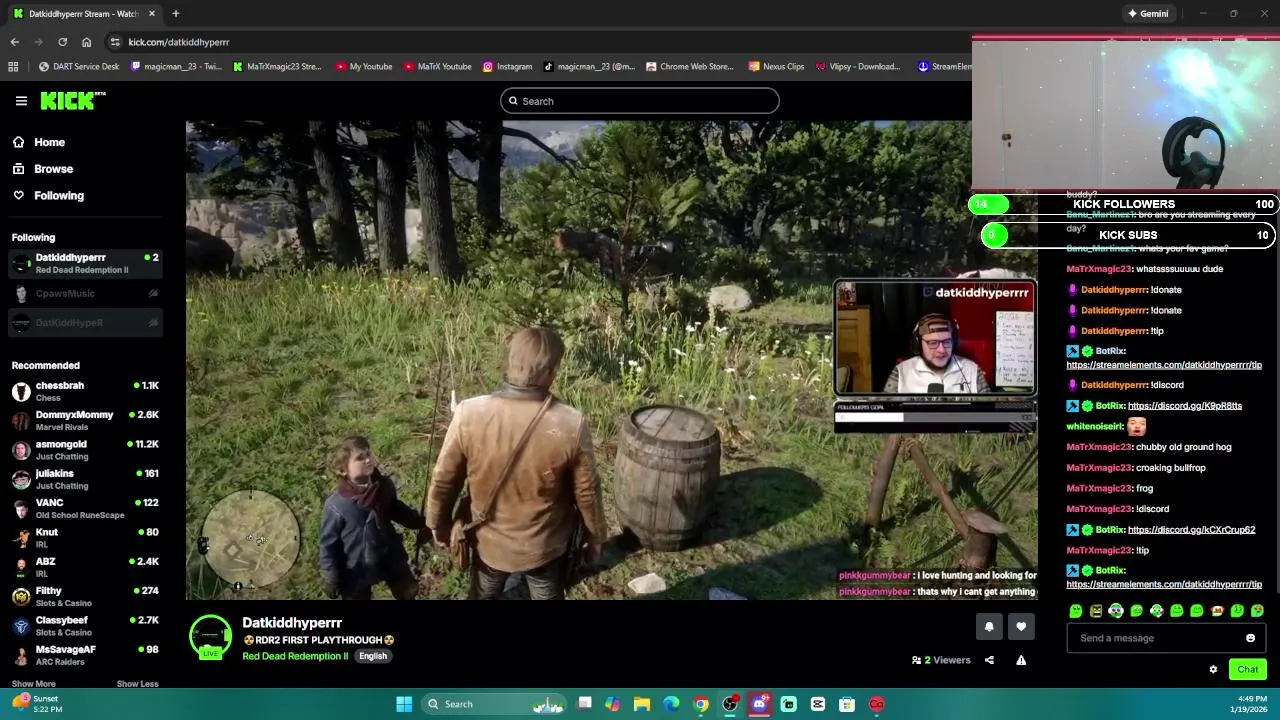Select the offline DatKiddHypeR channel
The width and height of the screenshot is (1280, 720).
click(x=84, y=322)
